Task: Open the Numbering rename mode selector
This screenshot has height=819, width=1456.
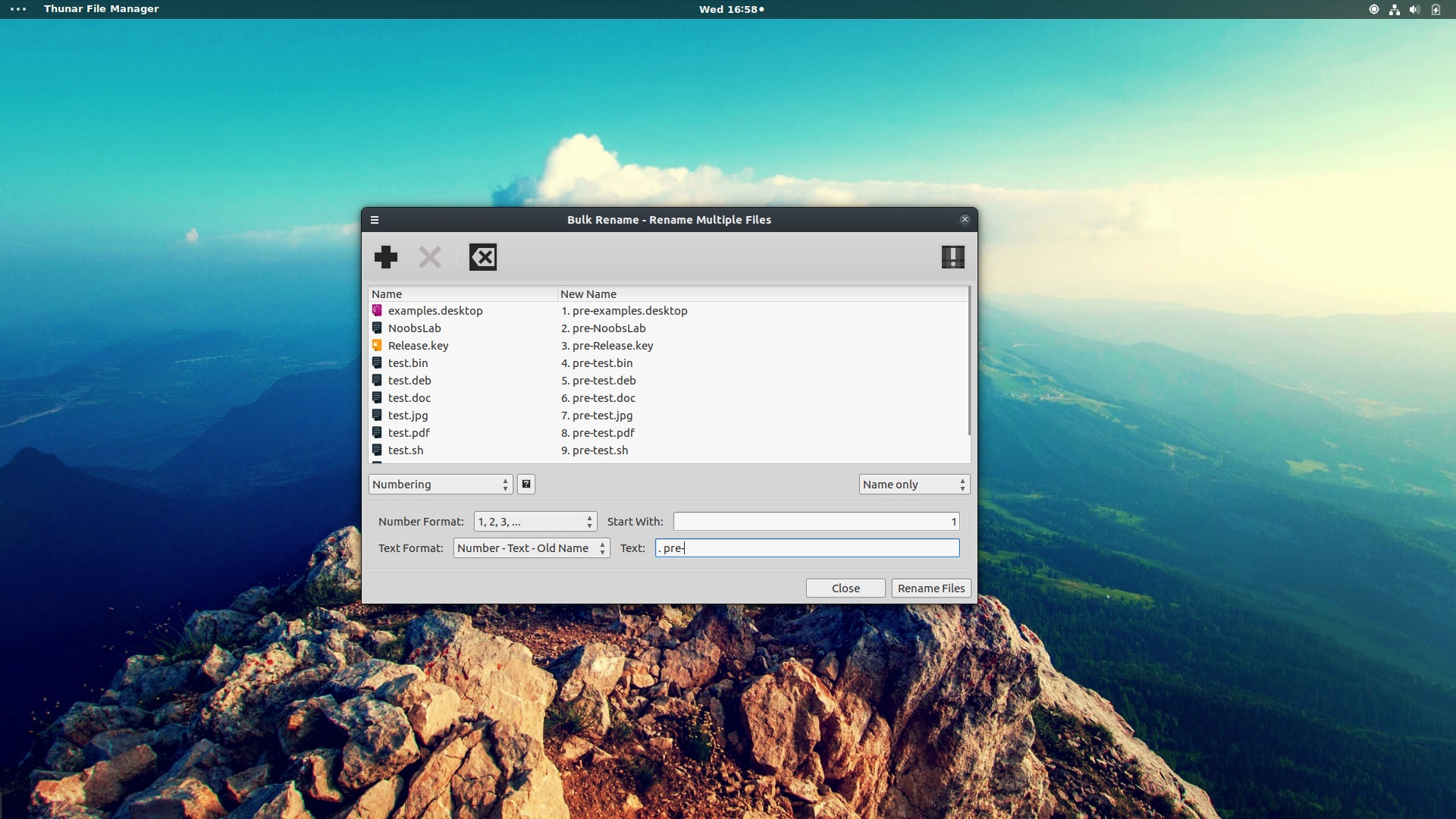Action: [x=440, y=484]
